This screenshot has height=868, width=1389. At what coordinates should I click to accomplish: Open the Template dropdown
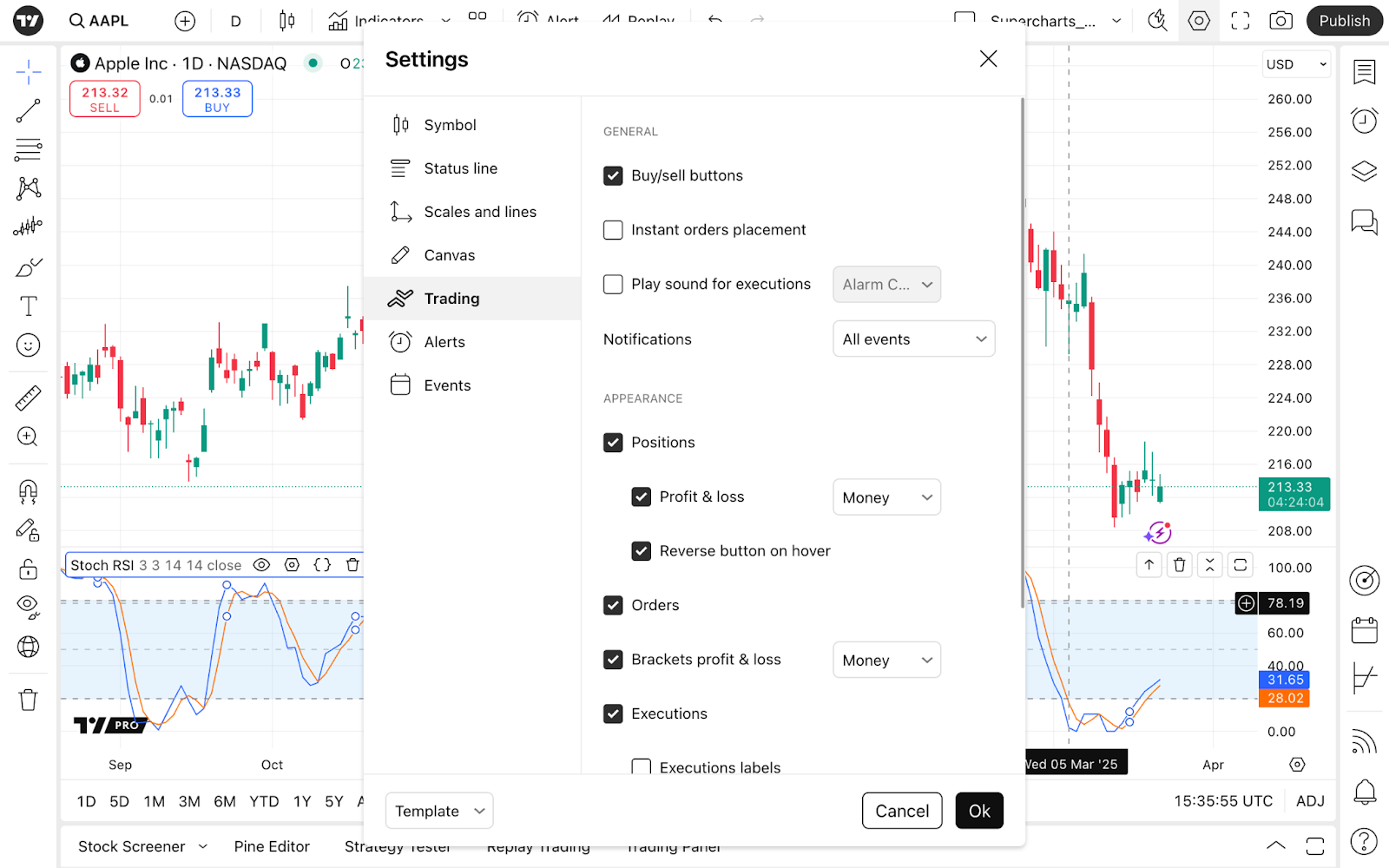coord(439,811)
